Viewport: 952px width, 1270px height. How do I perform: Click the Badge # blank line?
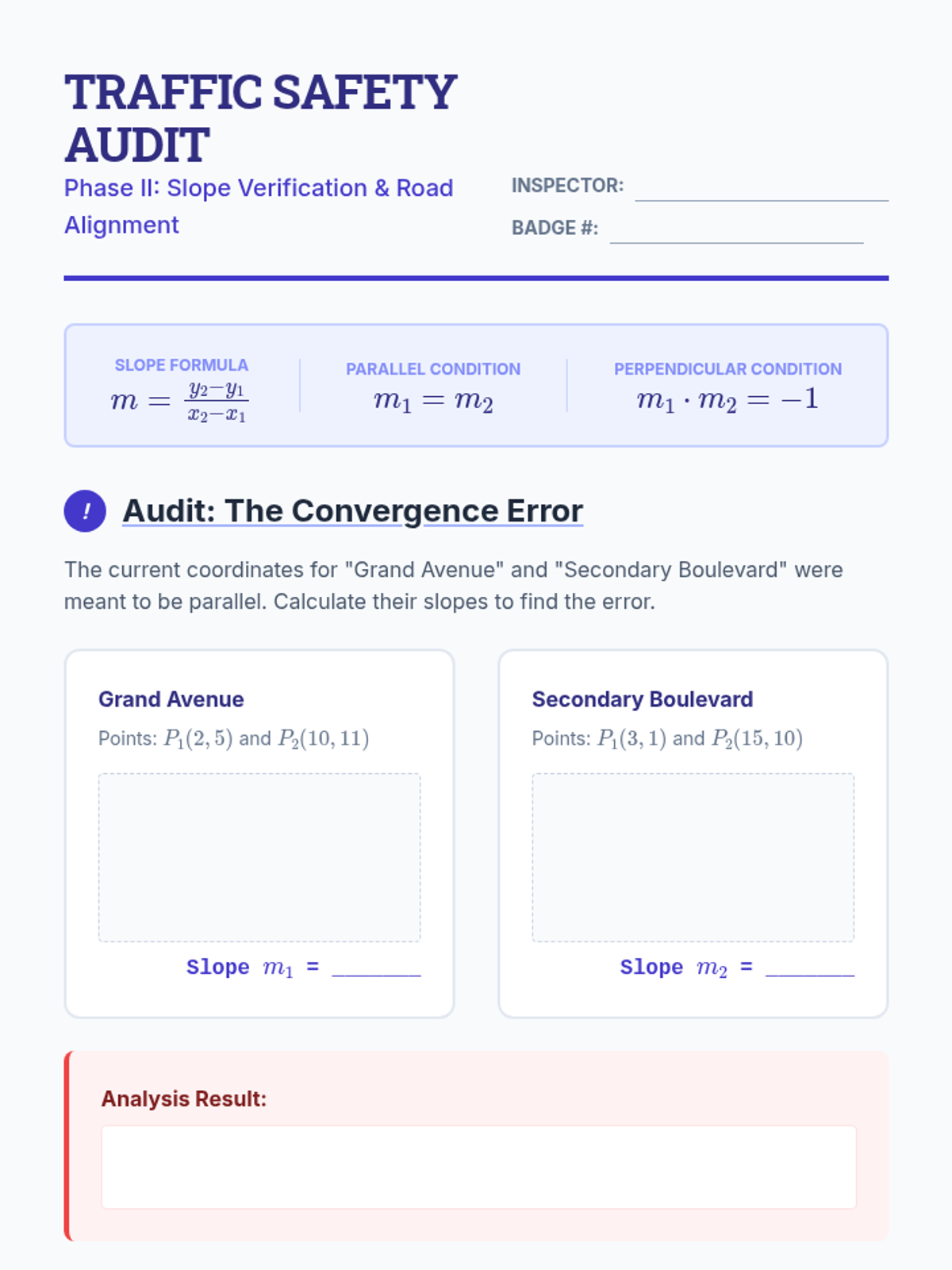tap(736, 230)
